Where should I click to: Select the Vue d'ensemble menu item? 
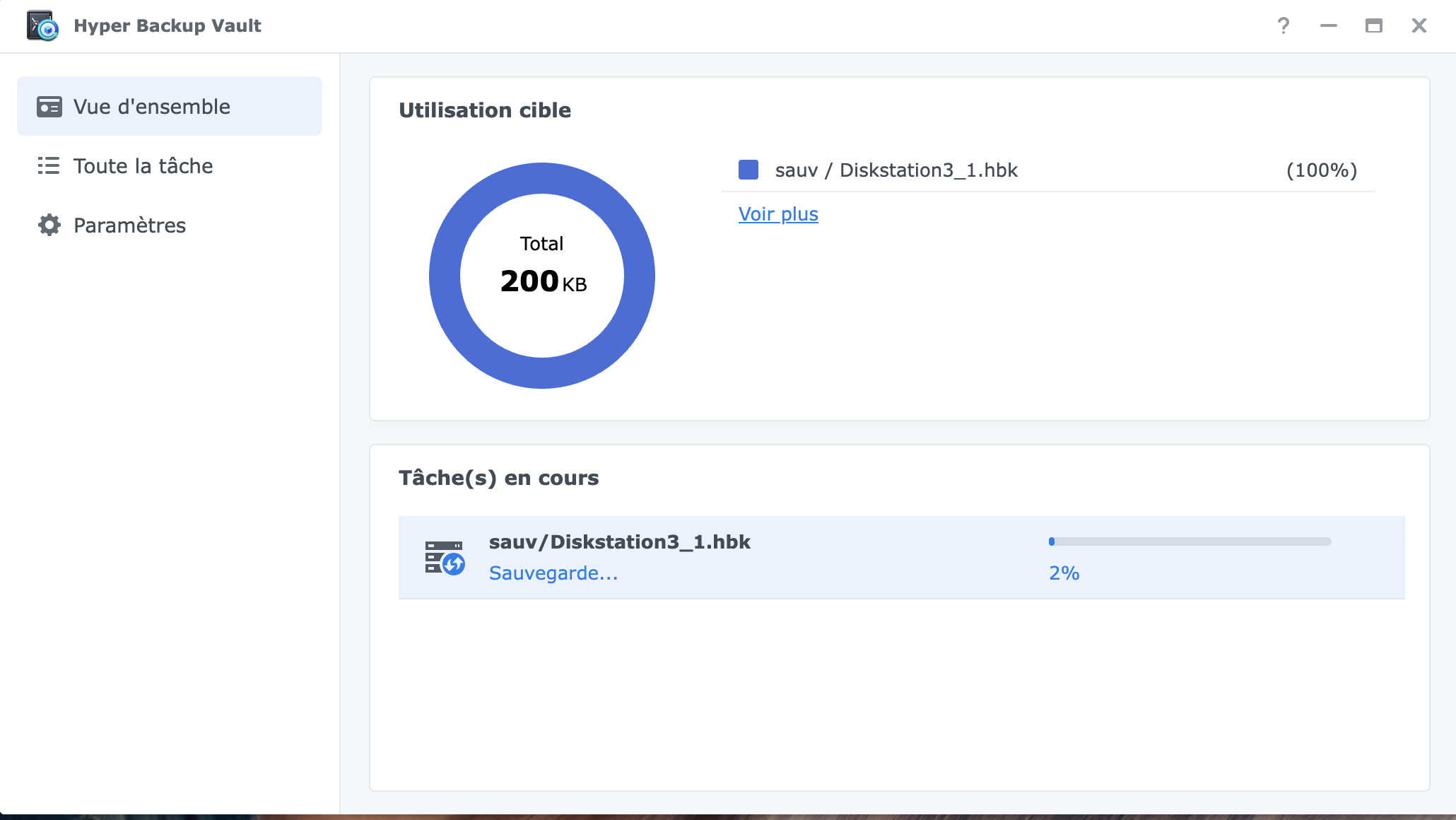click(170, 106)
